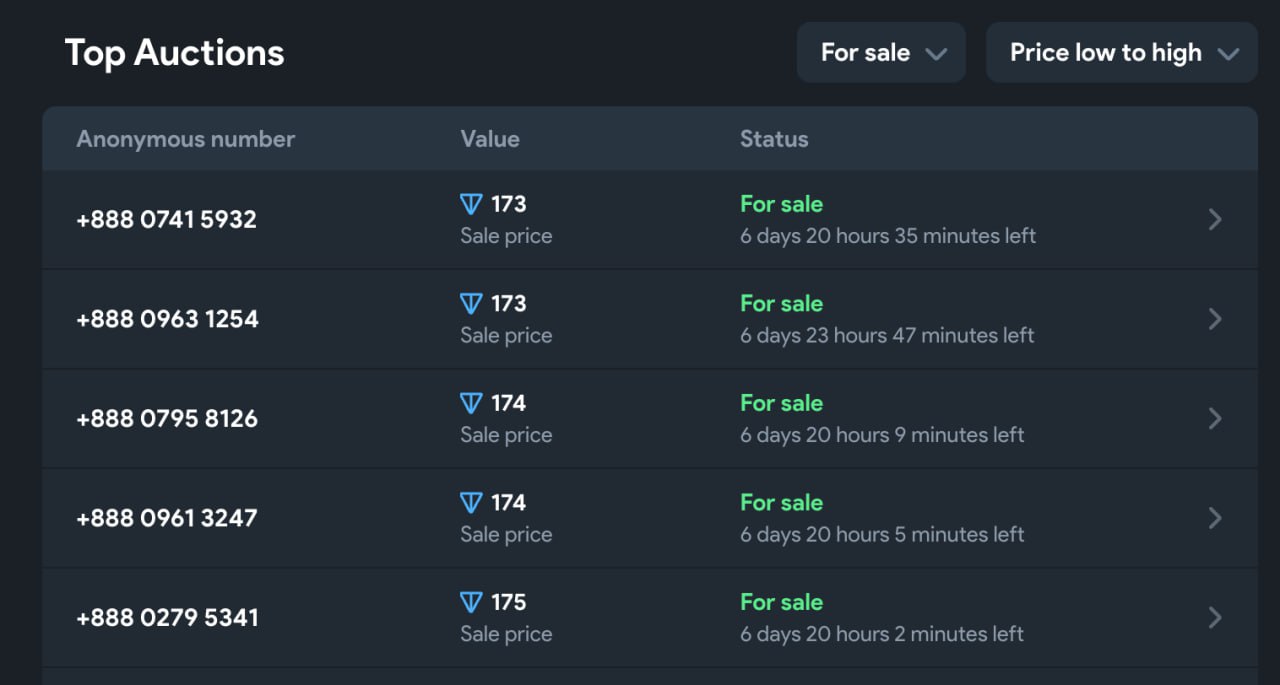Open arrow chevron for +888 0963 1254

point(1215,319)
